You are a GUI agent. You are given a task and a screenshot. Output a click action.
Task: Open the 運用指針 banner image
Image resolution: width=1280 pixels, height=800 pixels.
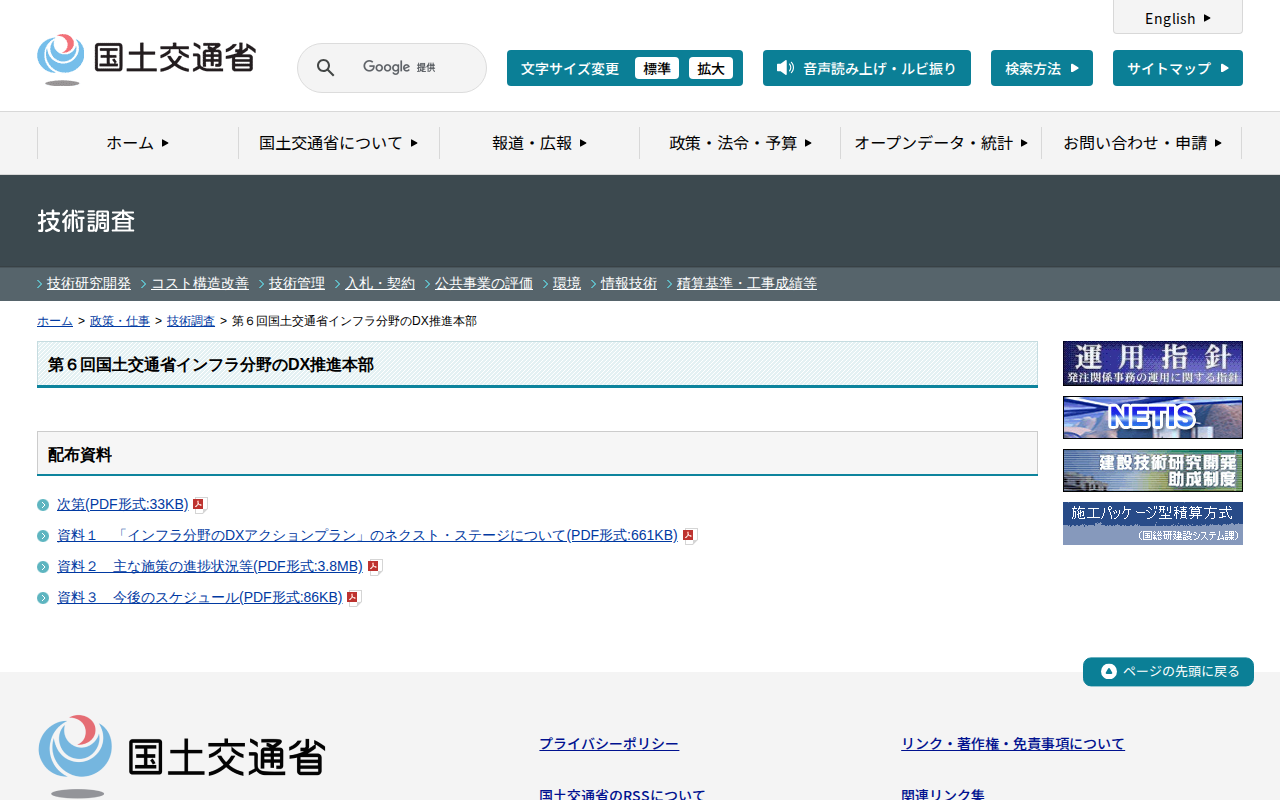click(1152, 363)
